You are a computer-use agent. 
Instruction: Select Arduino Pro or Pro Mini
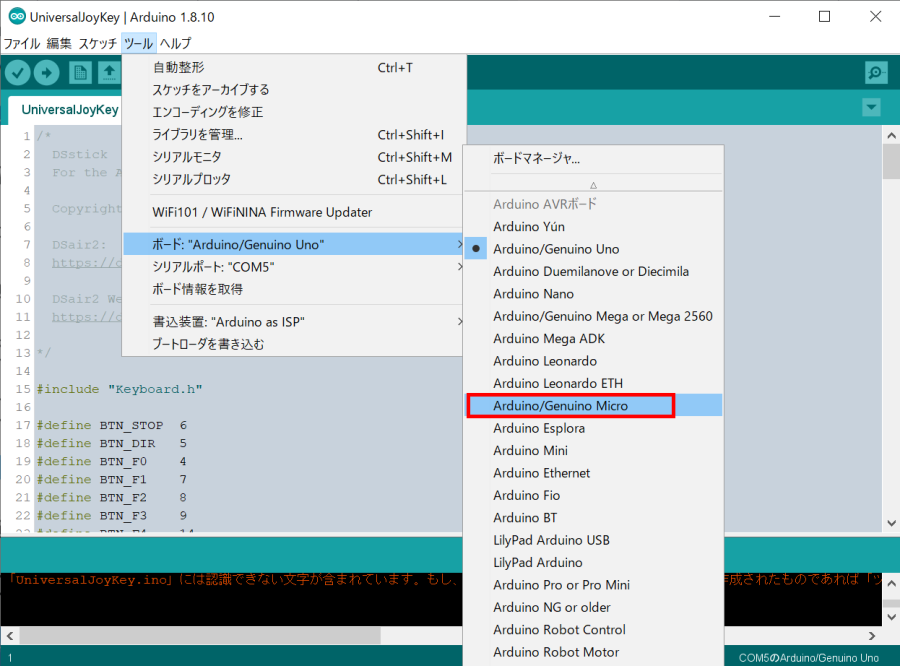pos(593,584)
